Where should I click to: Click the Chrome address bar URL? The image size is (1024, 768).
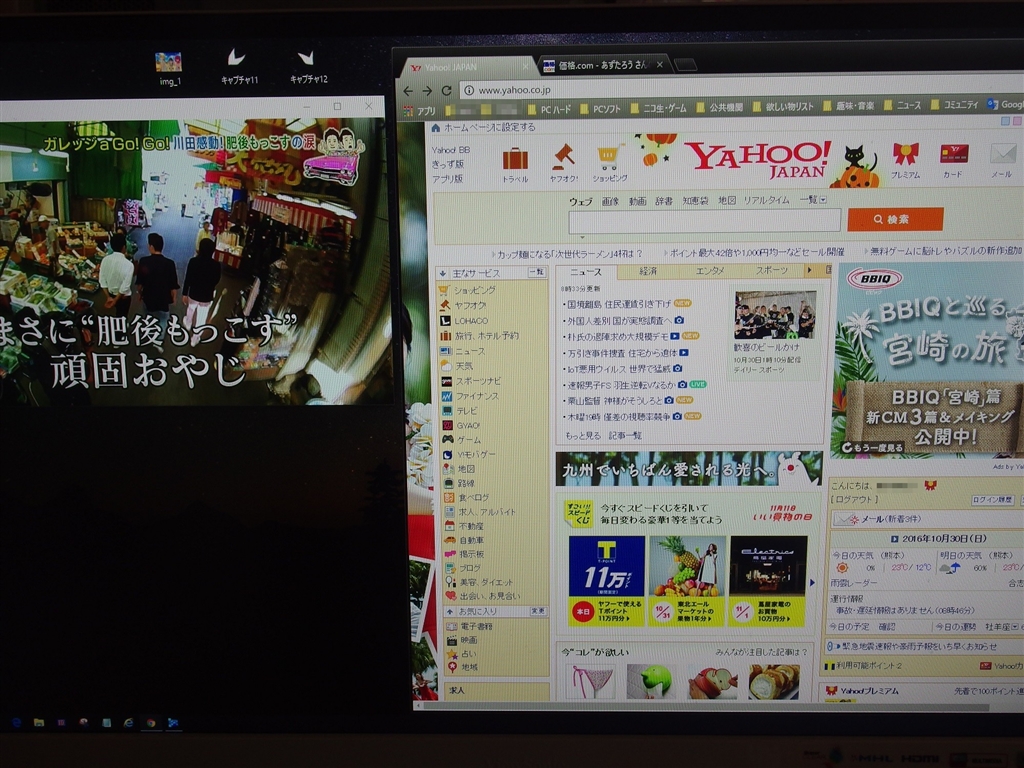point(514,91)
